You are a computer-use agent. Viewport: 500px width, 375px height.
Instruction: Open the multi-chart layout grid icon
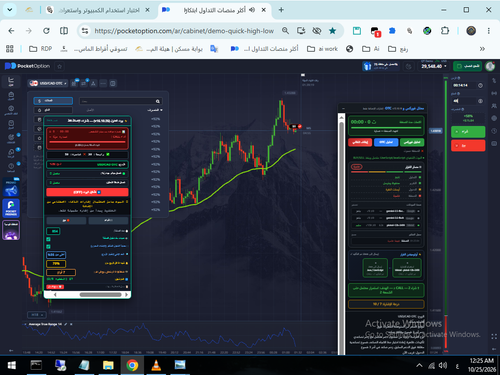coord(113,83)
